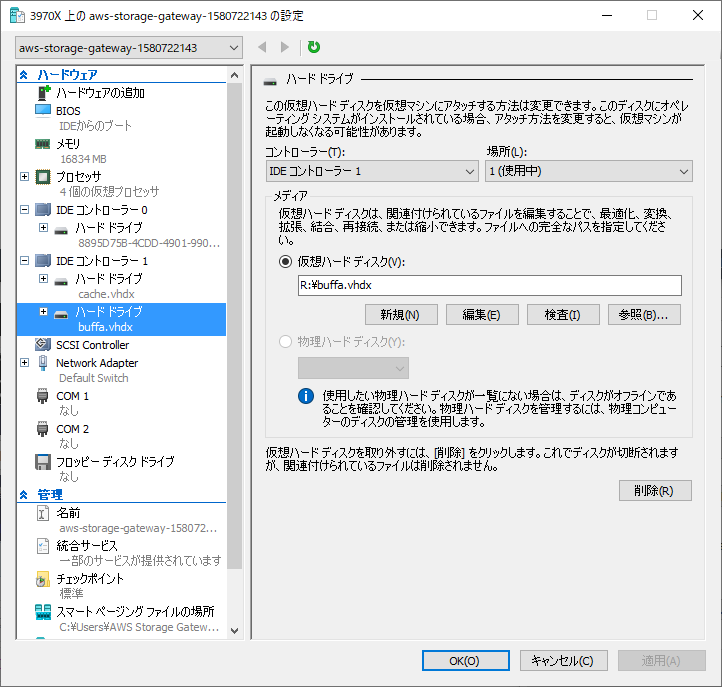
Task: Open the VM selector aws-storage-gateway dropdown
Action: [128, 48]
